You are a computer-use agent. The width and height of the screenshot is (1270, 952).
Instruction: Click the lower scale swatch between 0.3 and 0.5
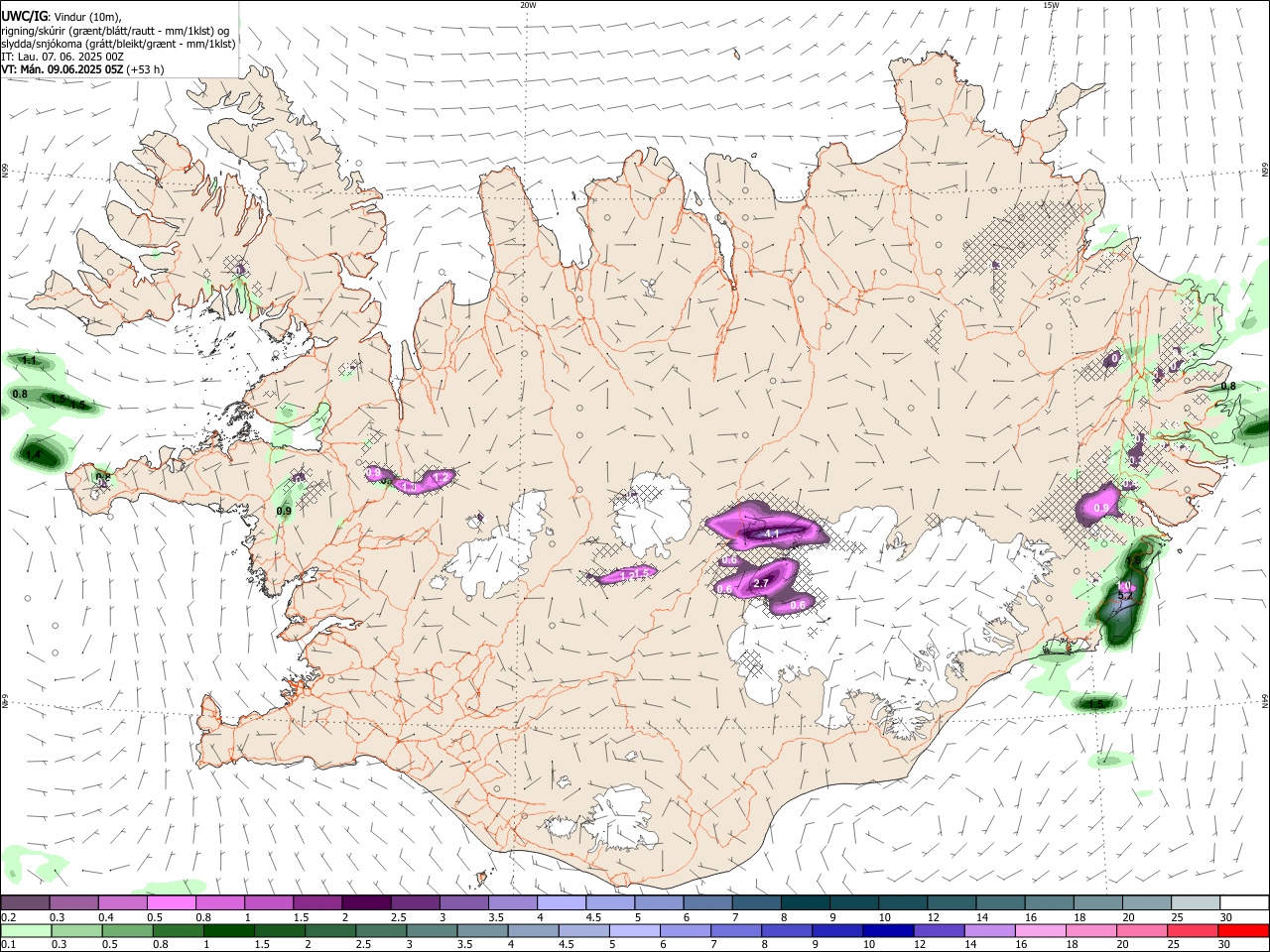pyautogui.click(x=77, y=930)
